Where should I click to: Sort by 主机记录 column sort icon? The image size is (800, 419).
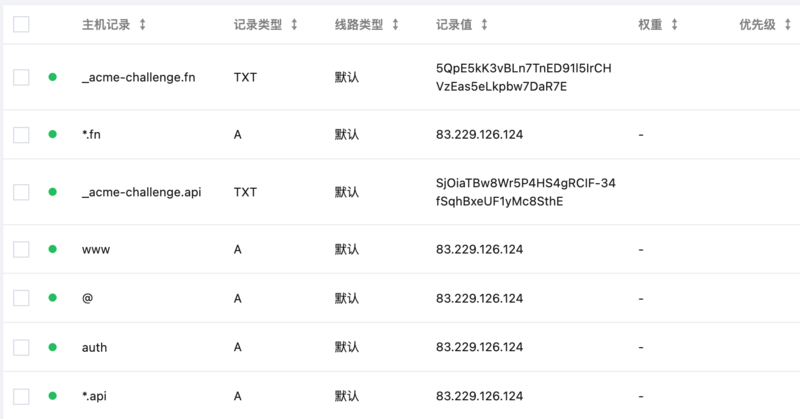[x=143, y=24]
